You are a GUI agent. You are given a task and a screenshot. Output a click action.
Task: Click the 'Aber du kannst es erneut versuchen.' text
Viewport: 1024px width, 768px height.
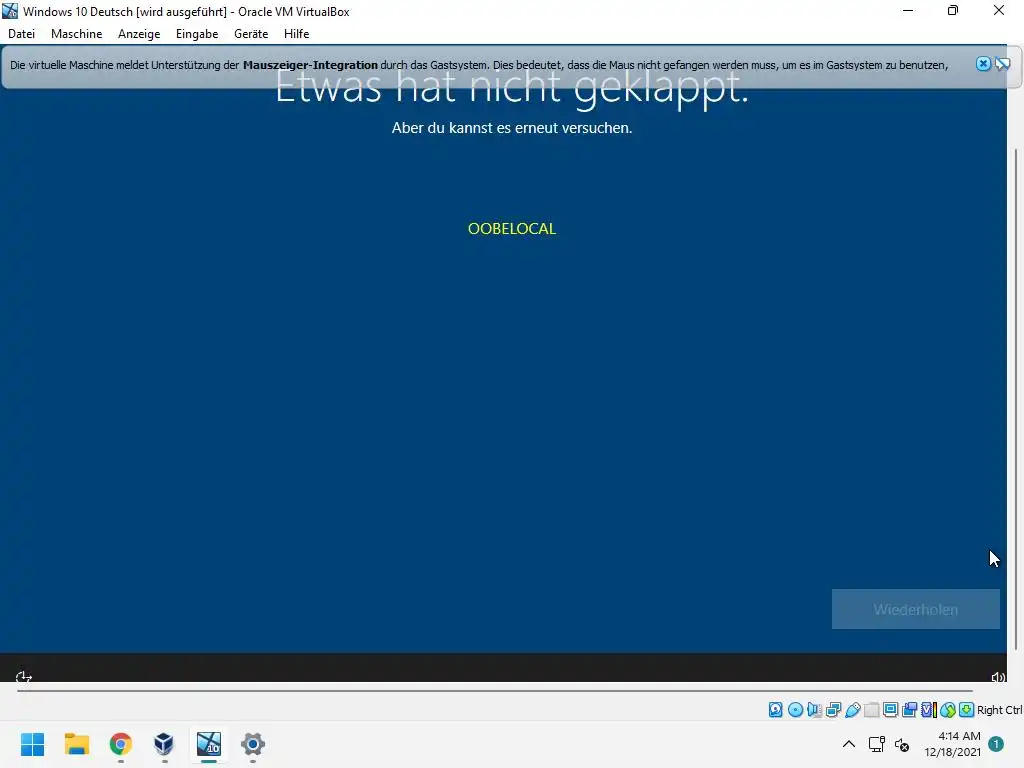[x=512, y=128]
